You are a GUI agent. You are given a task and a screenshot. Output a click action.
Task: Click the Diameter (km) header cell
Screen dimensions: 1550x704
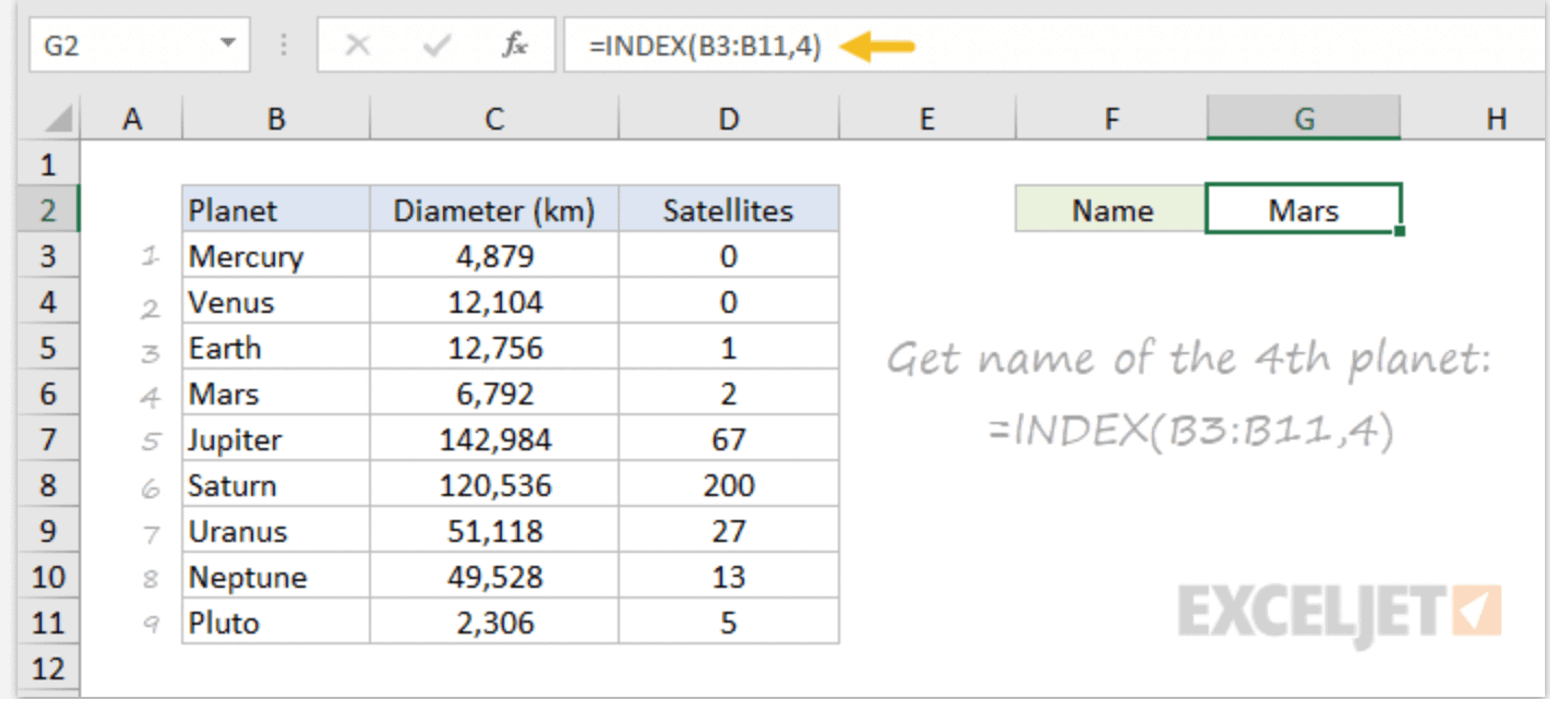point(494,210)
